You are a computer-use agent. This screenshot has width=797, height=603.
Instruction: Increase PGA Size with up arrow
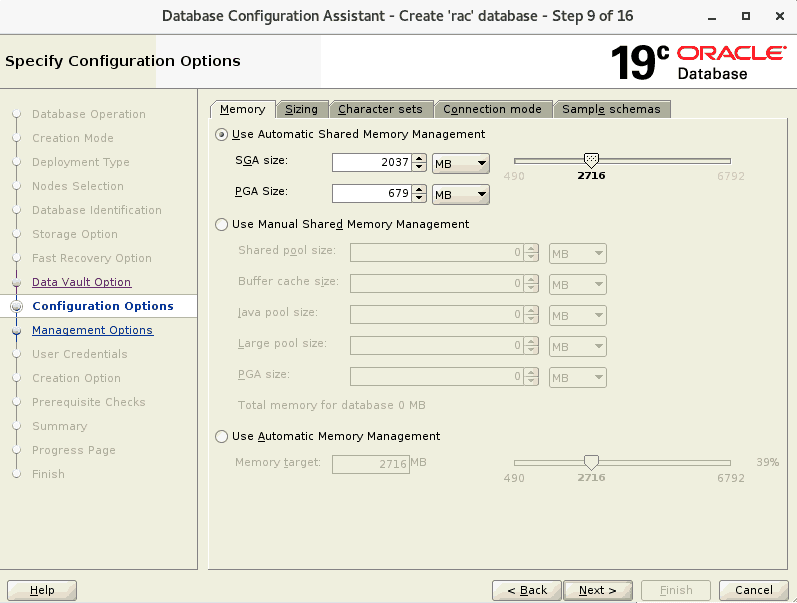[x=419, y=189]
